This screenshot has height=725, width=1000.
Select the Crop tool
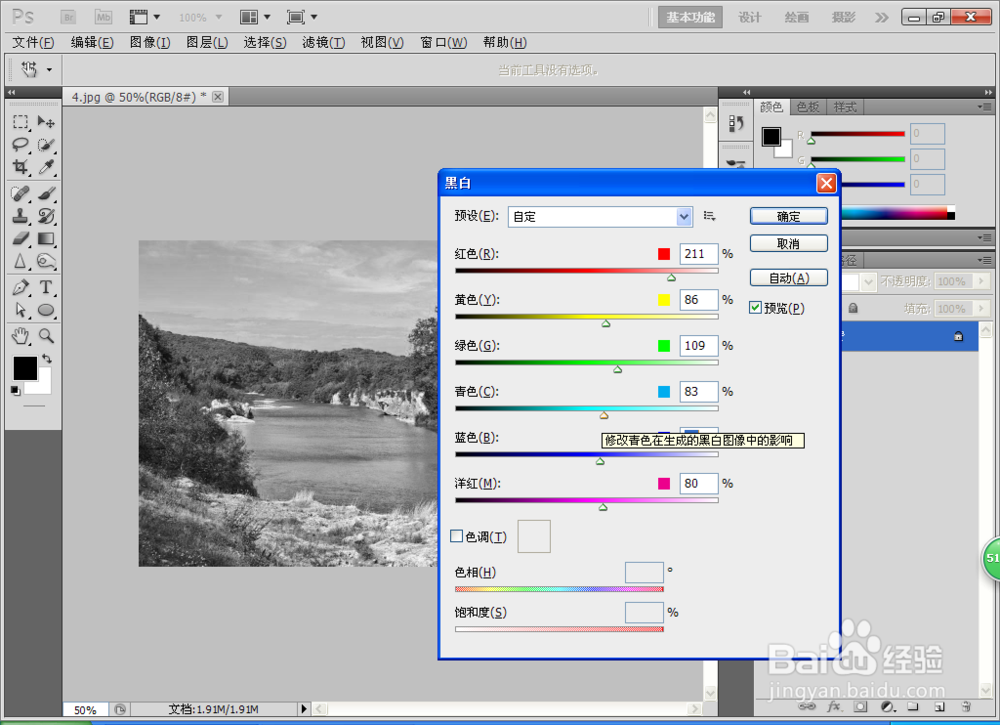pyautogui.click(x=20, y=167)
